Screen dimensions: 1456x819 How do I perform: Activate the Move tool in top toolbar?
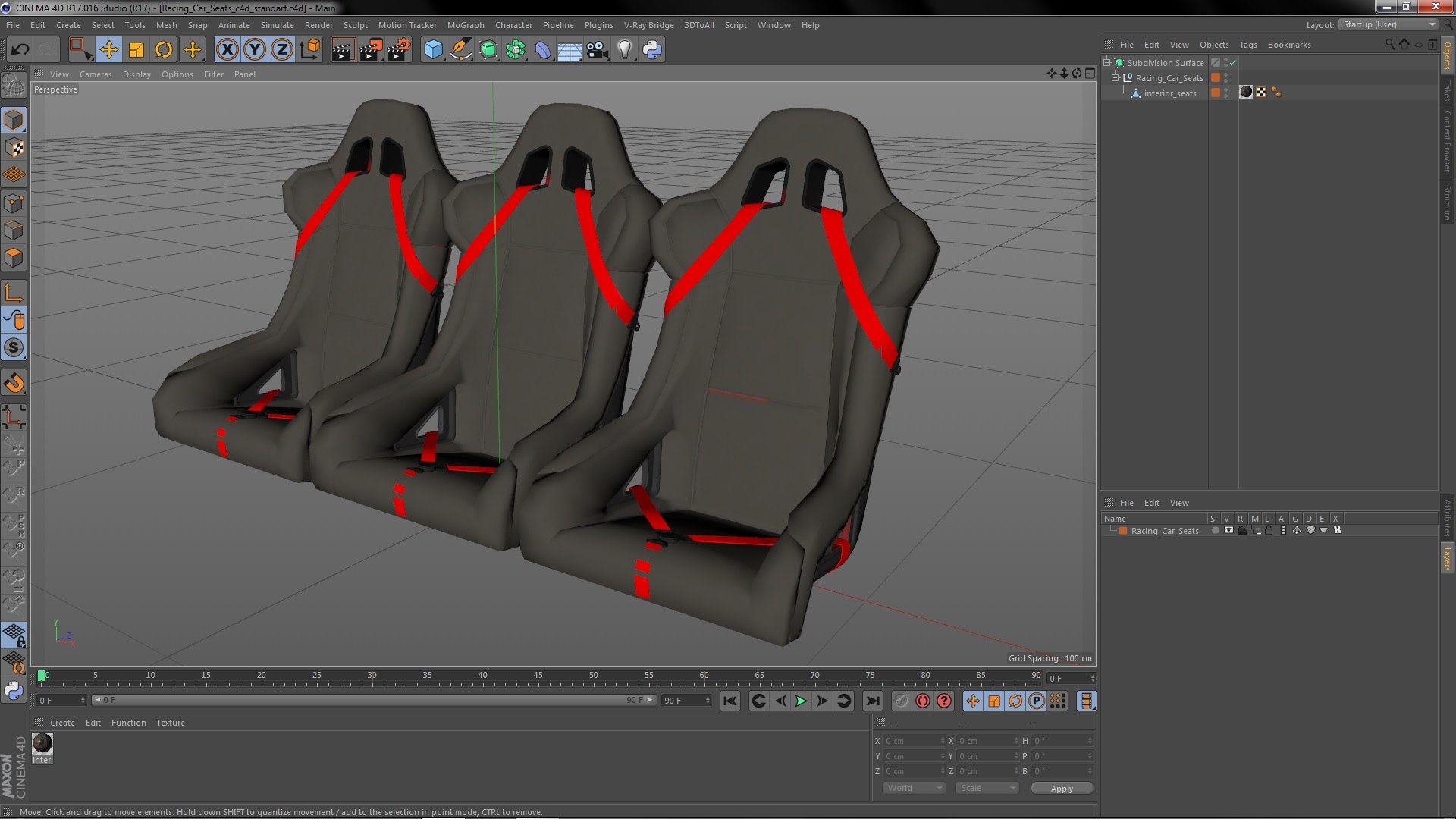[x=108, y=50]
